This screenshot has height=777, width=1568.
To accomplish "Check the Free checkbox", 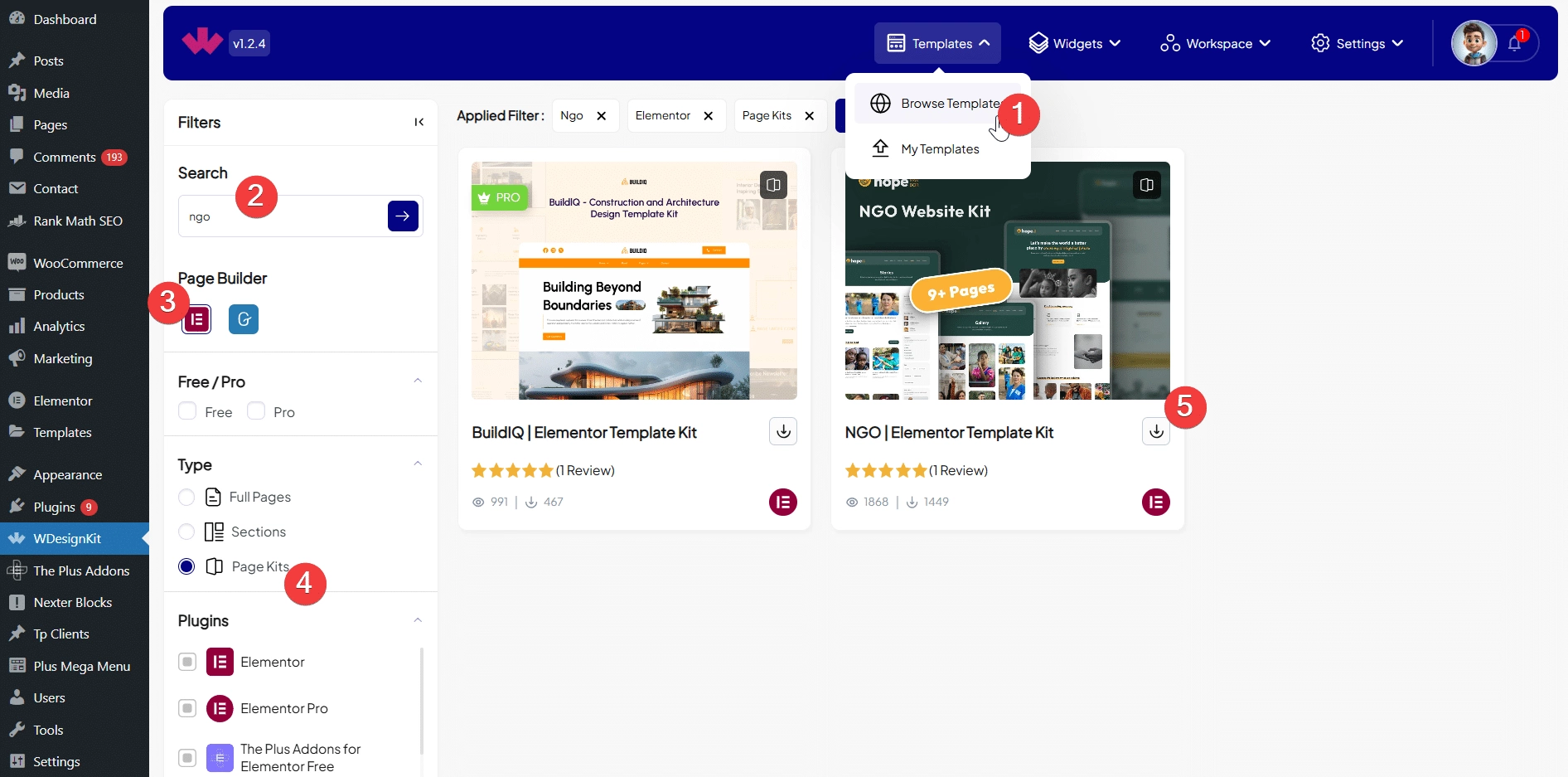I will (187, 412).
